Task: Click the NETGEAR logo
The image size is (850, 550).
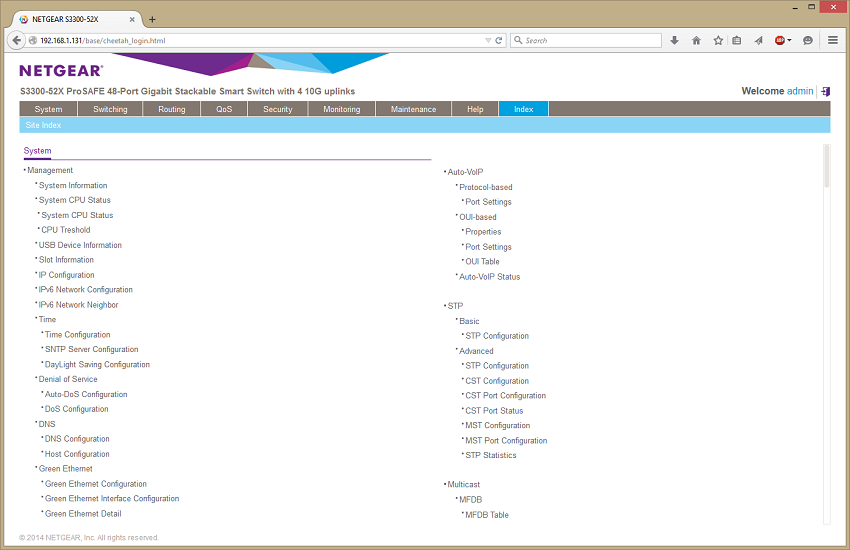Action: coord(61,70)
